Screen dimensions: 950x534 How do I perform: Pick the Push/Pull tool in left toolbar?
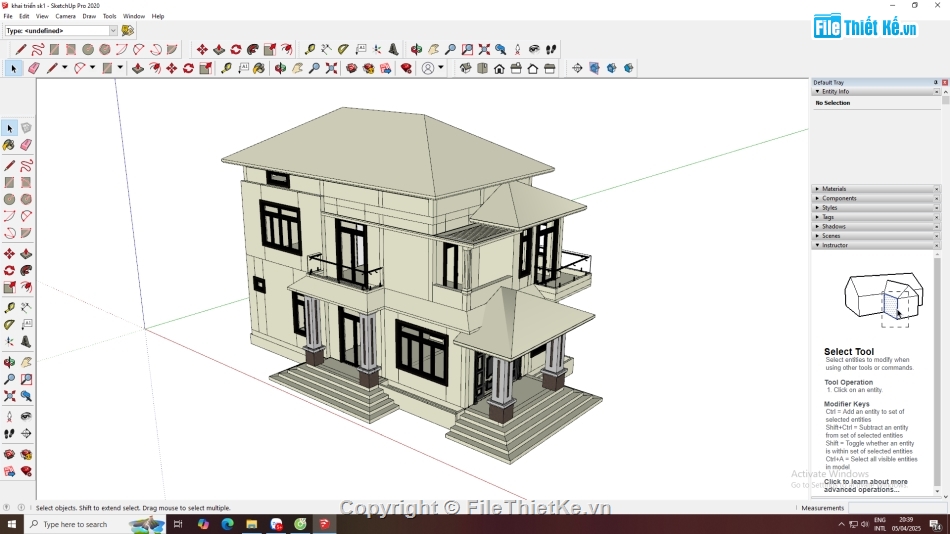[x=26, y=254]
